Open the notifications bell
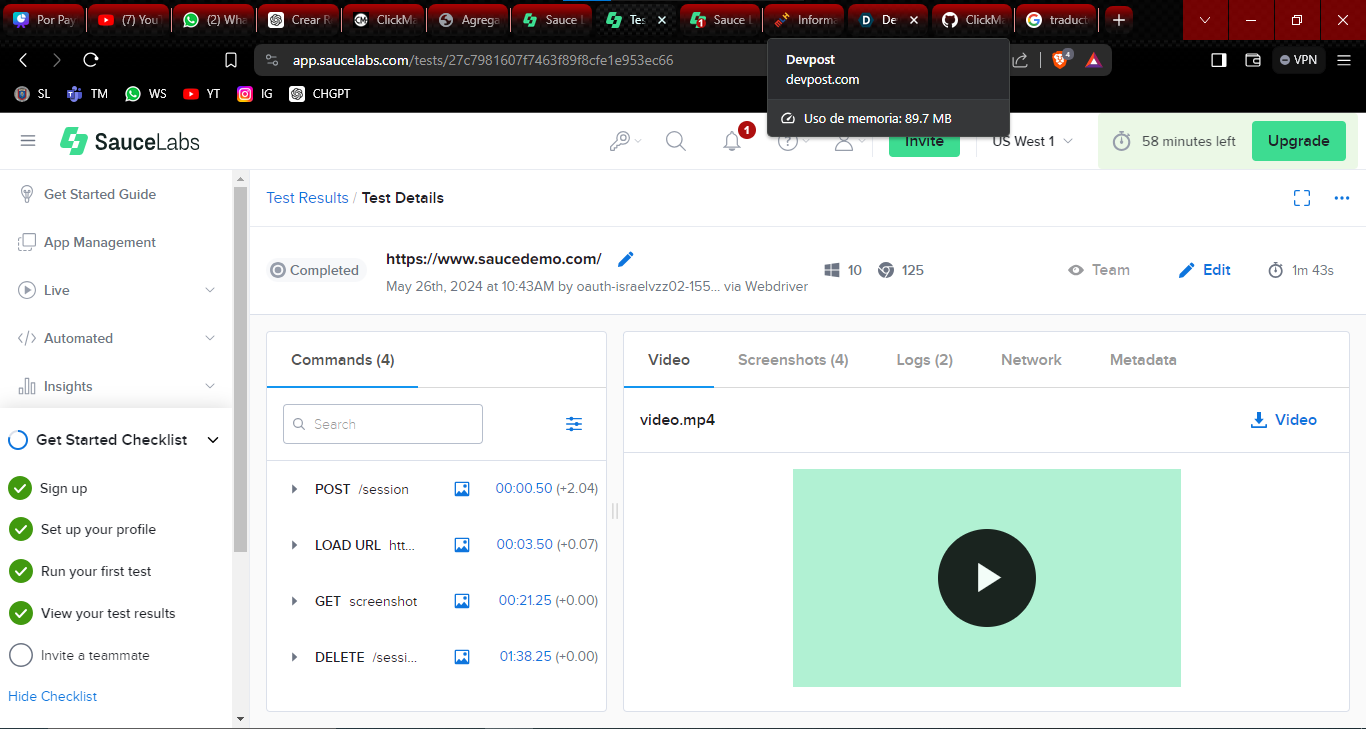Screen dimensions: 1366x729 (x=732, y=141)
